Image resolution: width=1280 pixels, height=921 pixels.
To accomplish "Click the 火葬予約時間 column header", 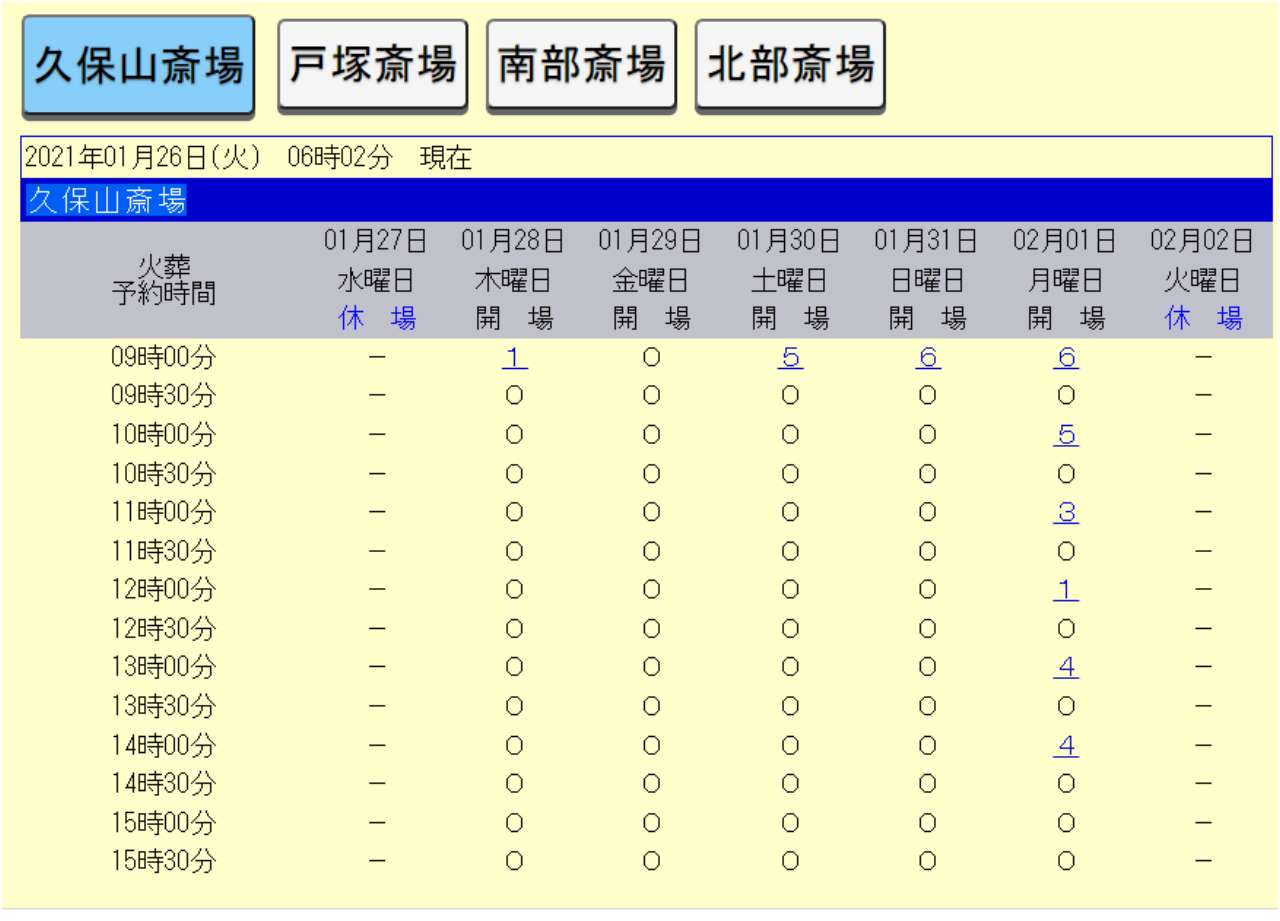I will click(x=163, y=280).
